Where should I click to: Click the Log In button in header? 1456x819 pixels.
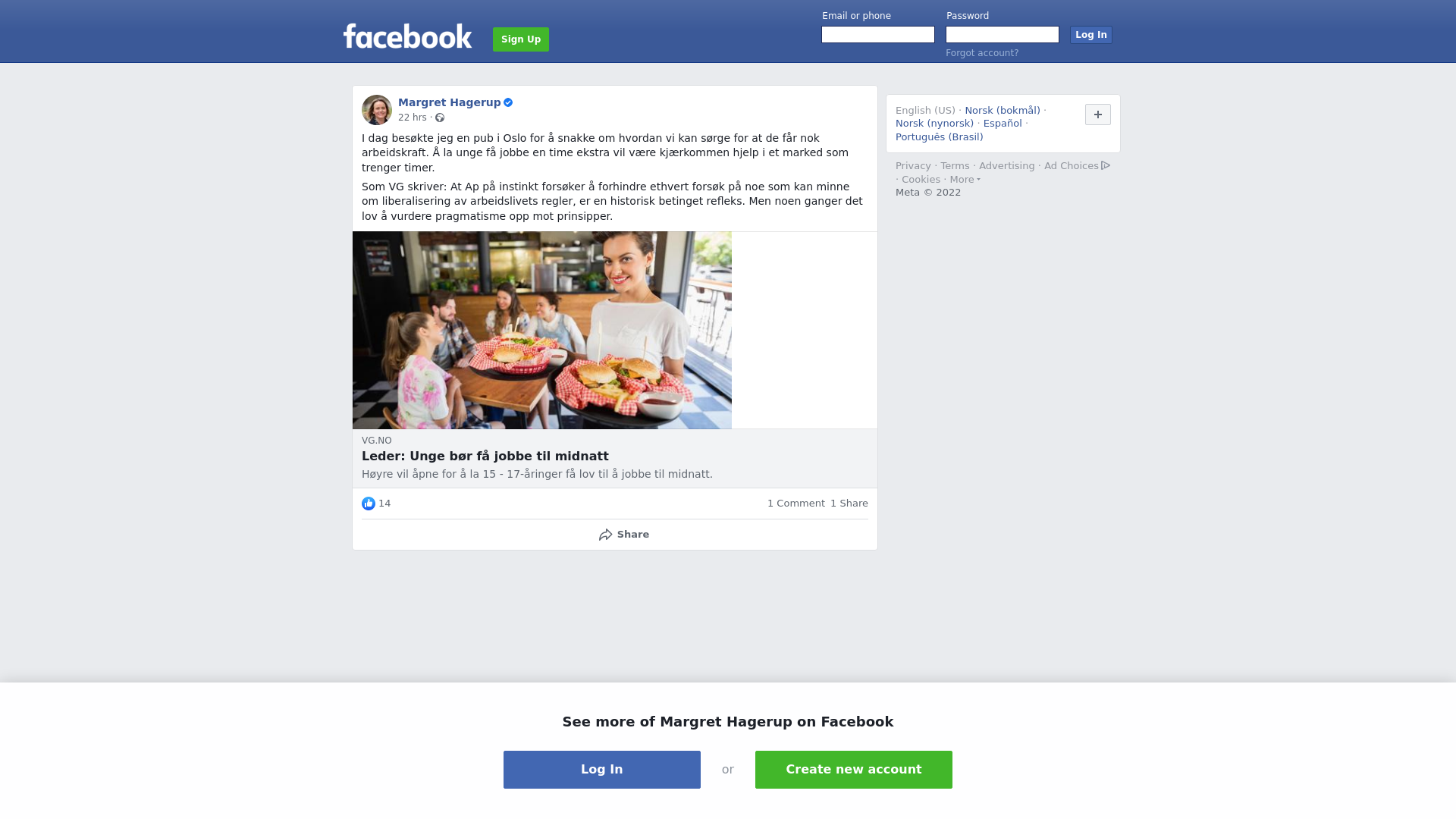pos(1091,35)
